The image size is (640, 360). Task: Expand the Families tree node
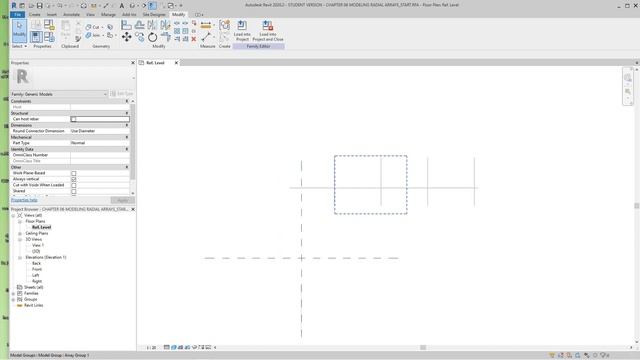coord(13,293)
